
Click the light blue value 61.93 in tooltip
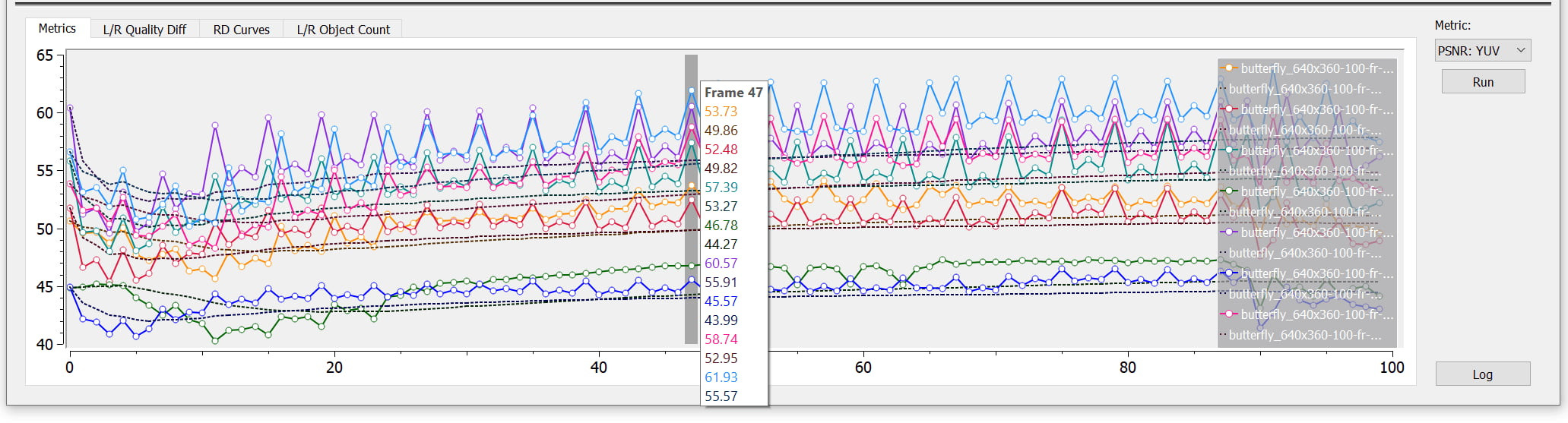(721, 377)
